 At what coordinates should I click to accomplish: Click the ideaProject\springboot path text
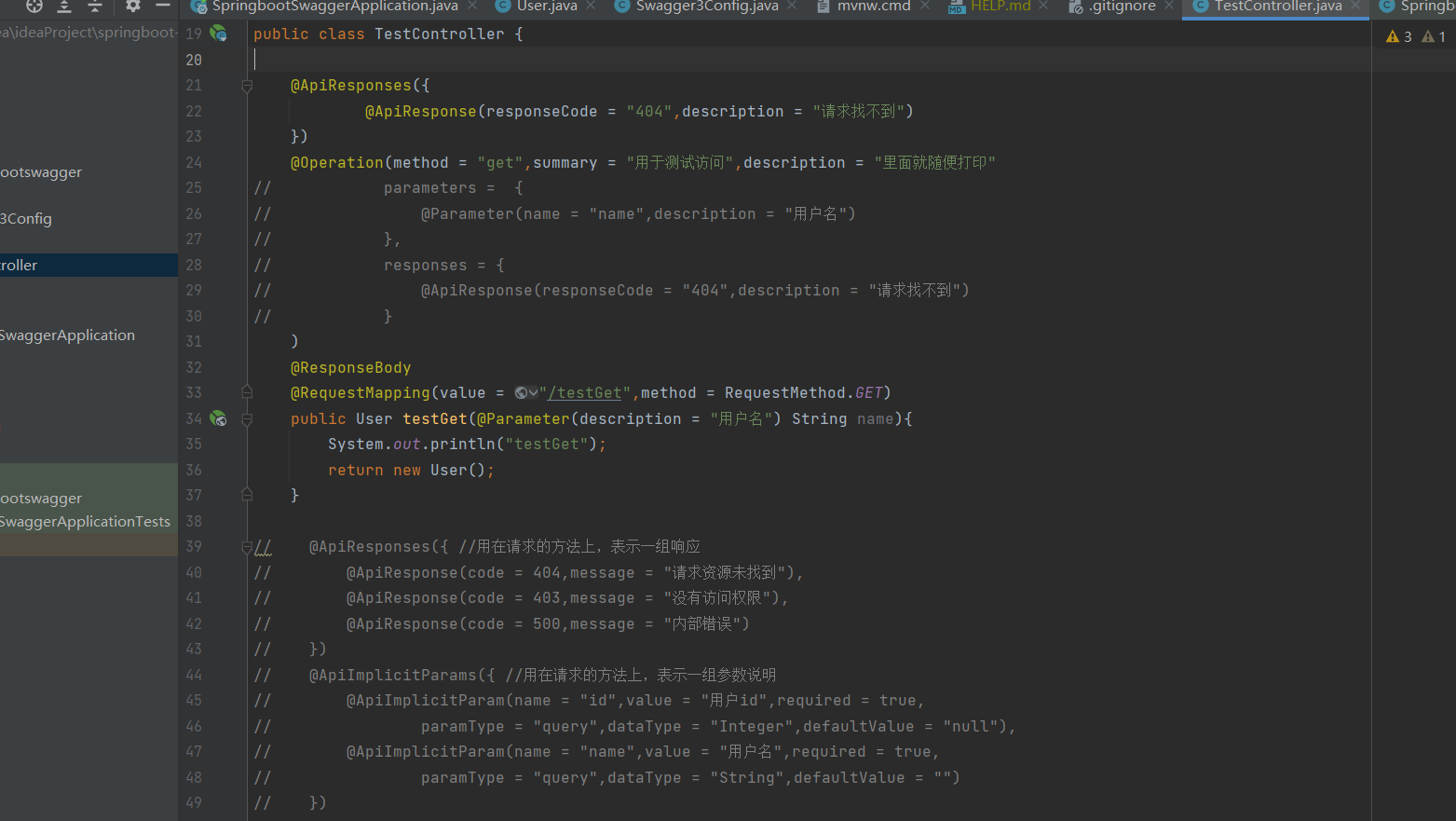pos(88,33)
